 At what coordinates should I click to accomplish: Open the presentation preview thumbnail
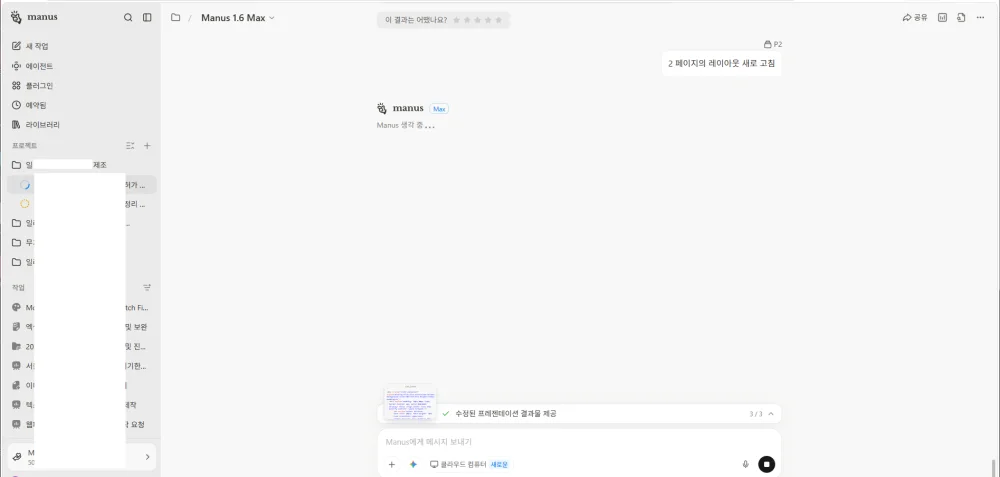410,402
